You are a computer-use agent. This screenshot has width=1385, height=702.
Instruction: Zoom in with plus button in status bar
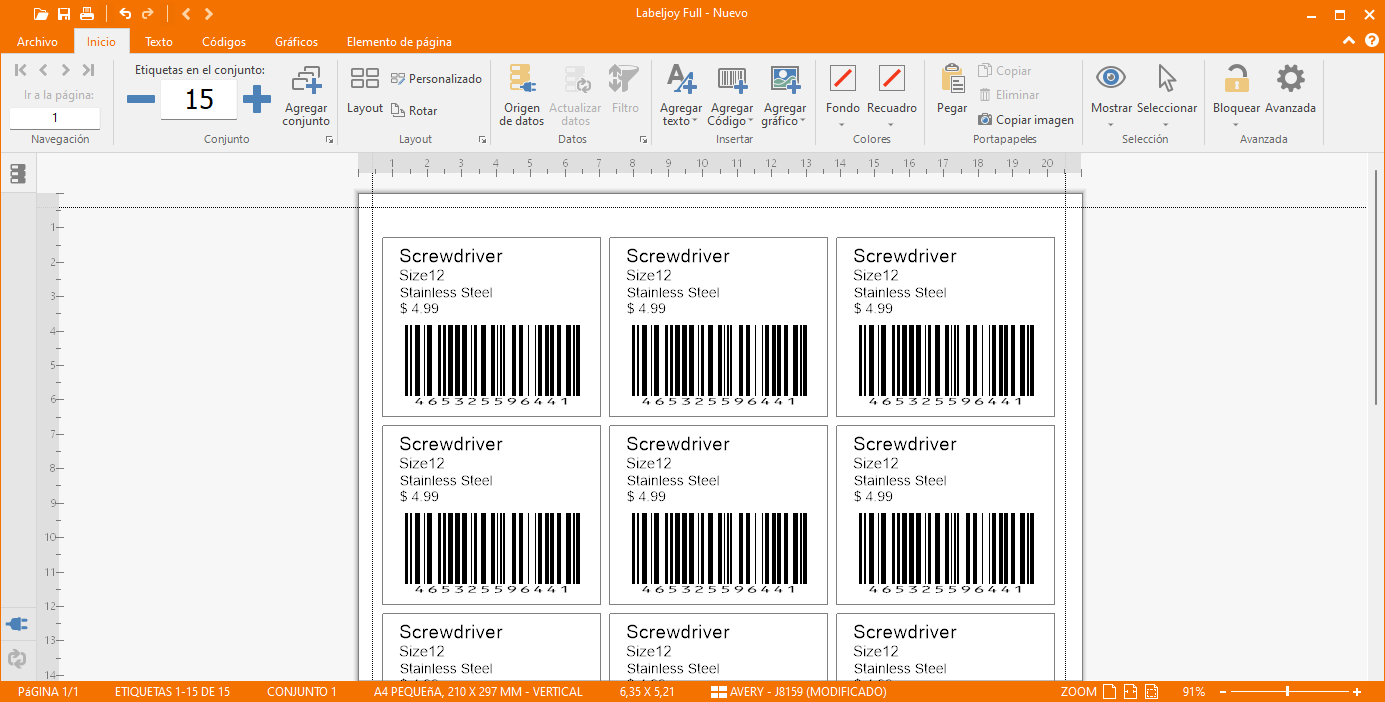click(x=1357, y=692)
